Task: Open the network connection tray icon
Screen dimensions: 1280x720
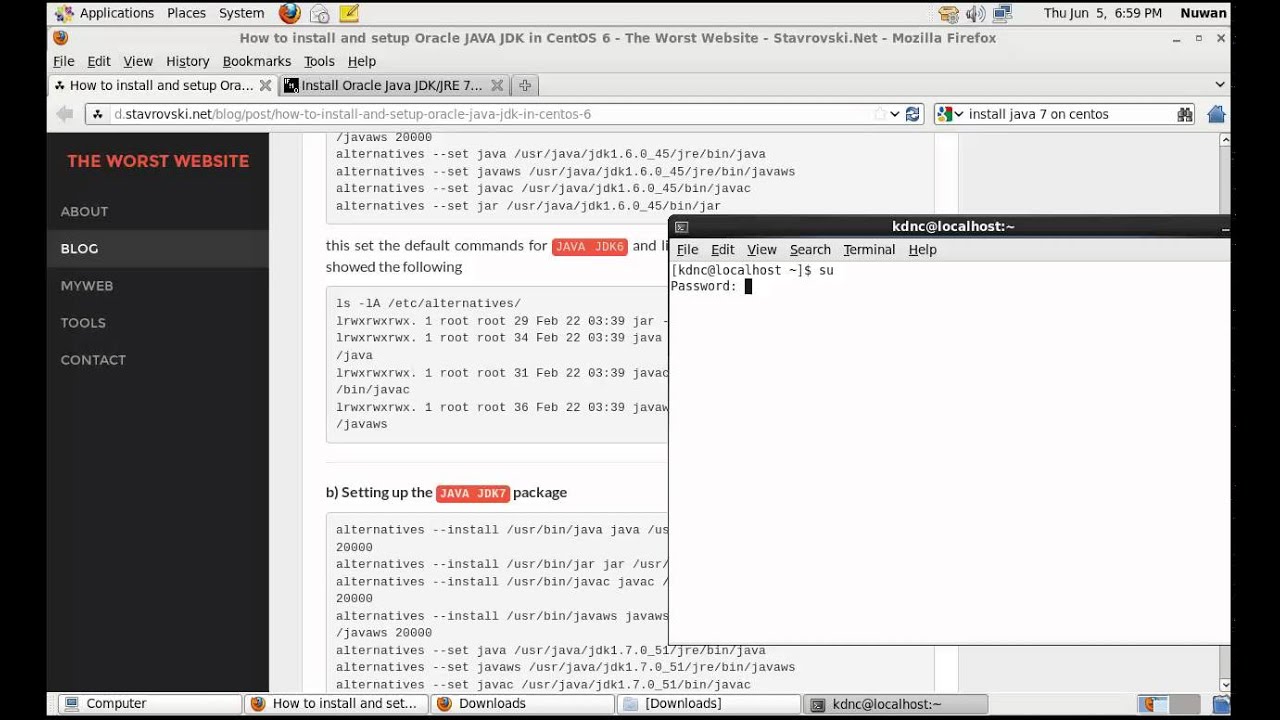Action: (x=1002, y=14)
